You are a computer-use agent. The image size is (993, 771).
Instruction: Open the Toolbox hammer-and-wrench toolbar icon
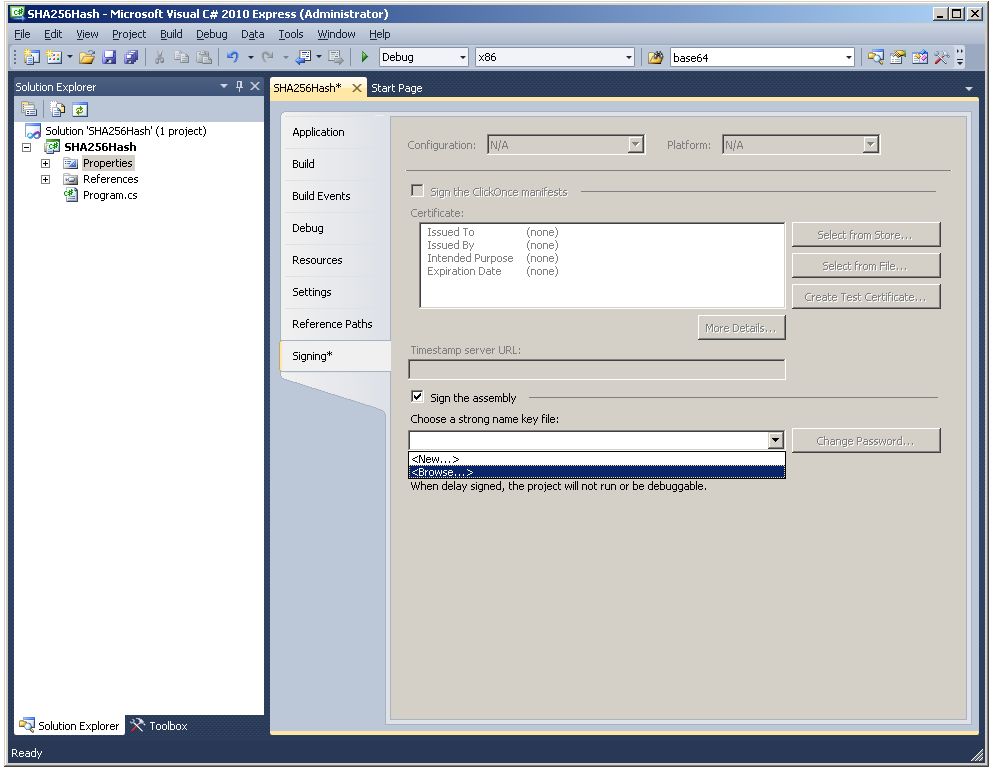pos(941,58)
